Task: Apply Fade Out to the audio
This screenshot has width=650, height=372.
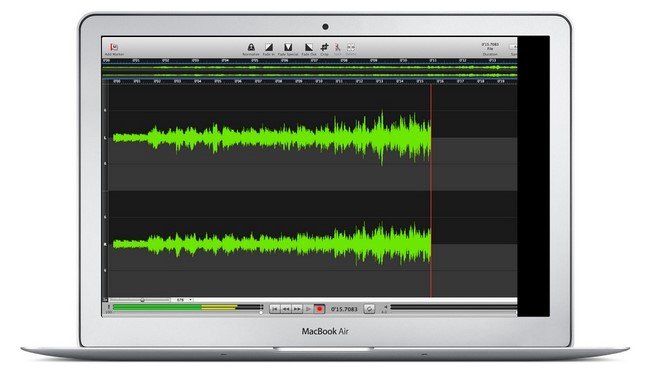Action: [x=308, y=47]
